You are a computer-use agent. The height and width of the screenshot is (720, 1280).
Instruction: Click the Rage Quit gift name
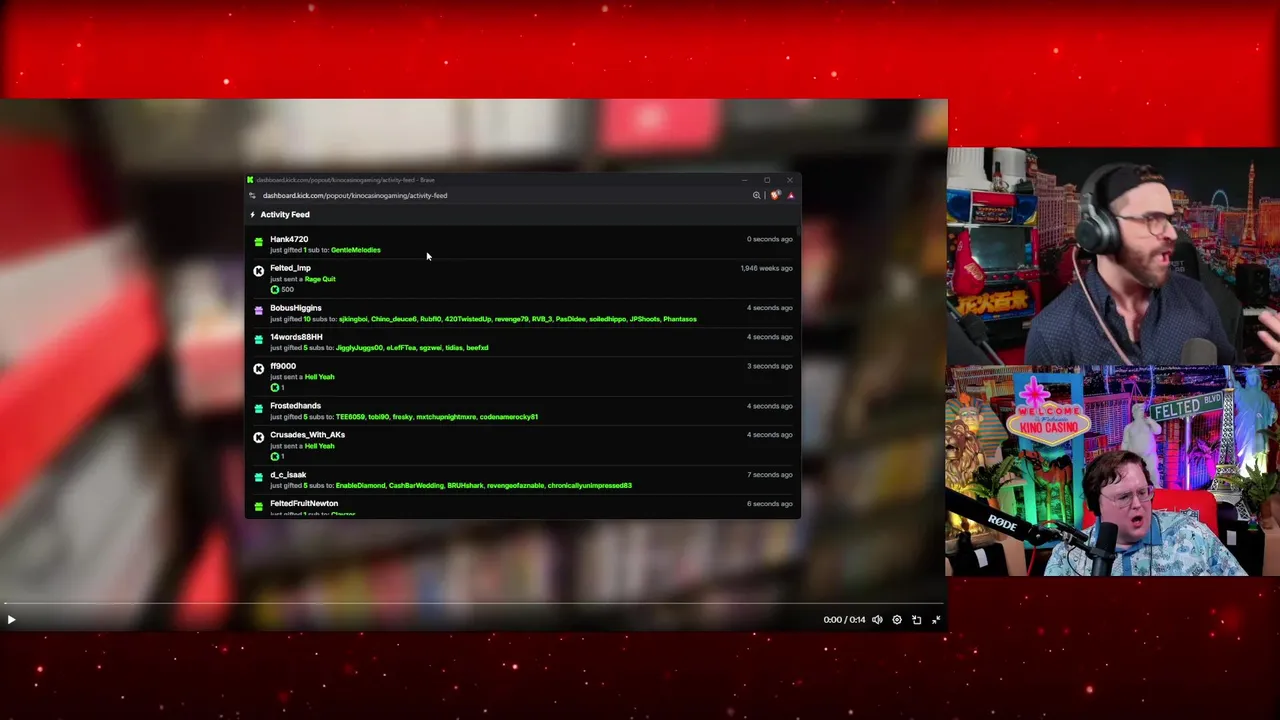click(320, 279)
